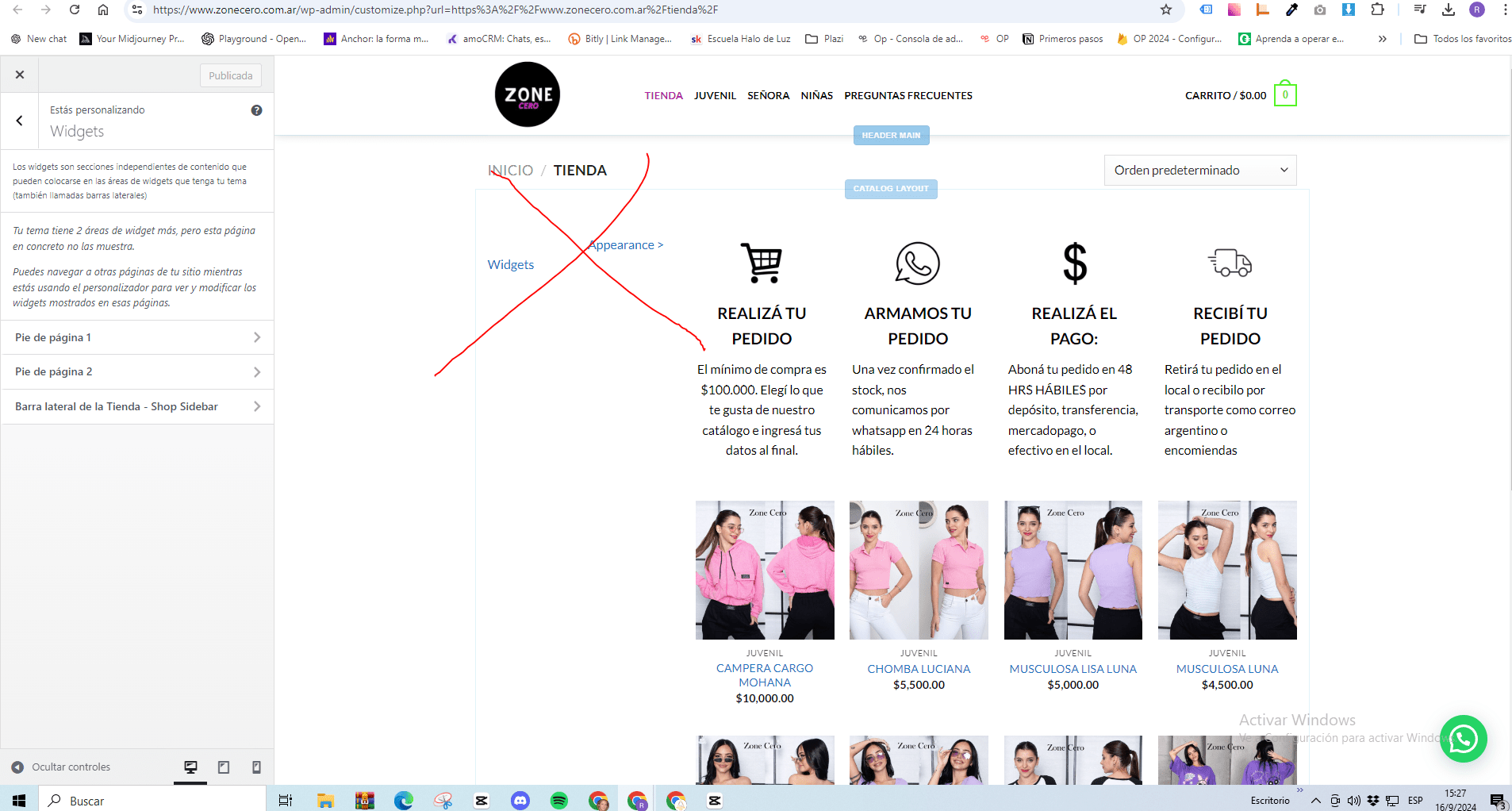This screenshot has width=1512, height=811.
Task: Expand Pie de página 1 widget area
Action: pyautogui.click(x=137, y=337)
